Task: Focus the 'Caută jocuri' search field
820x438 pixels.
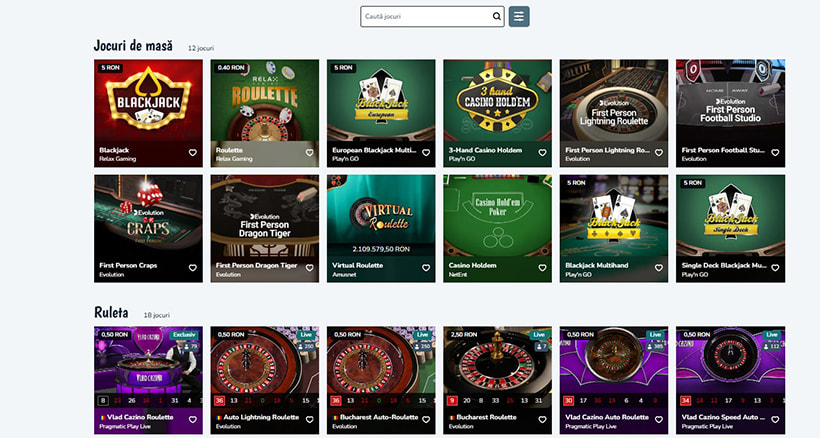Action: (x=432, y=16)
